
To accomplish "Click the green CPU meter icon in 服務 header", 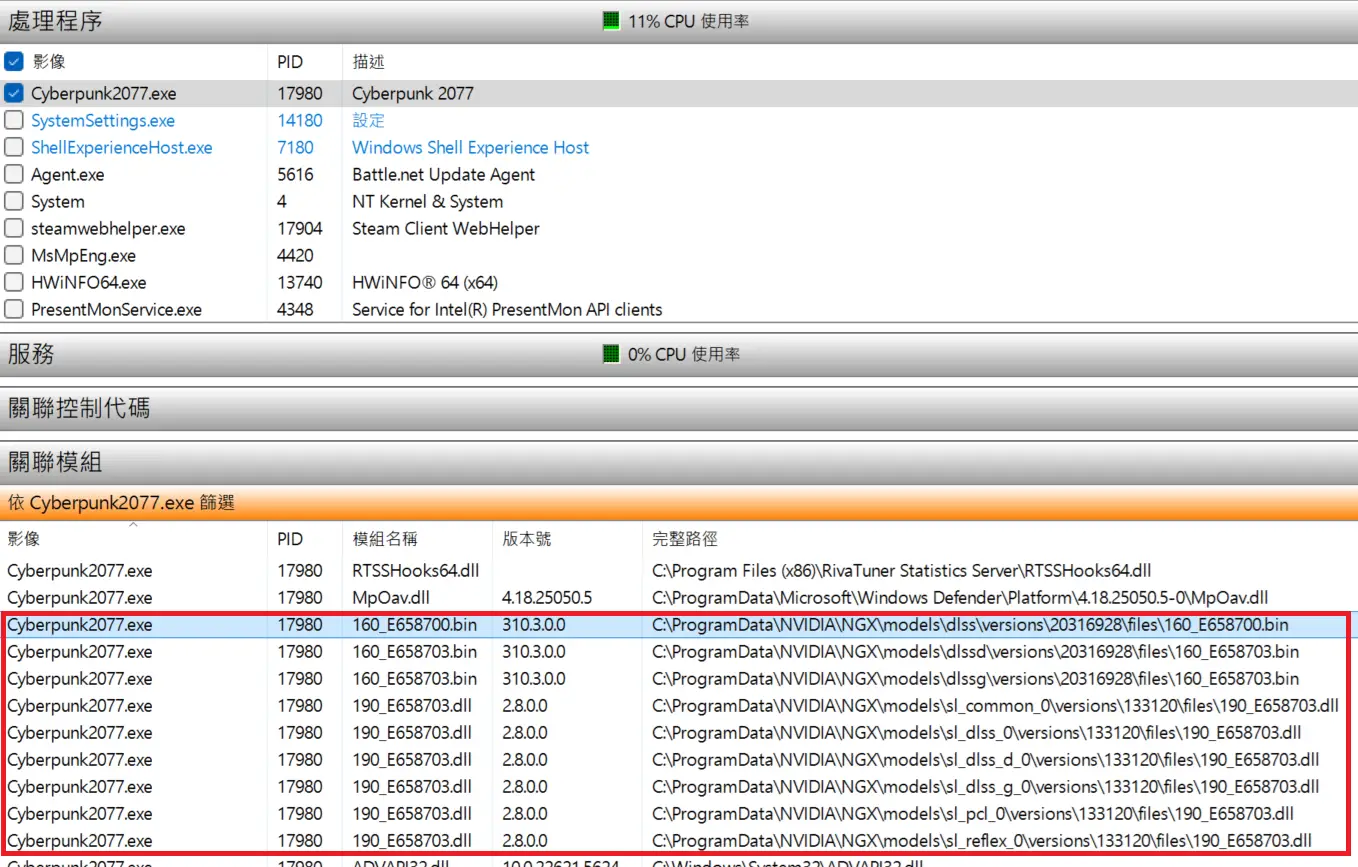I will click(x=611, y=354).
